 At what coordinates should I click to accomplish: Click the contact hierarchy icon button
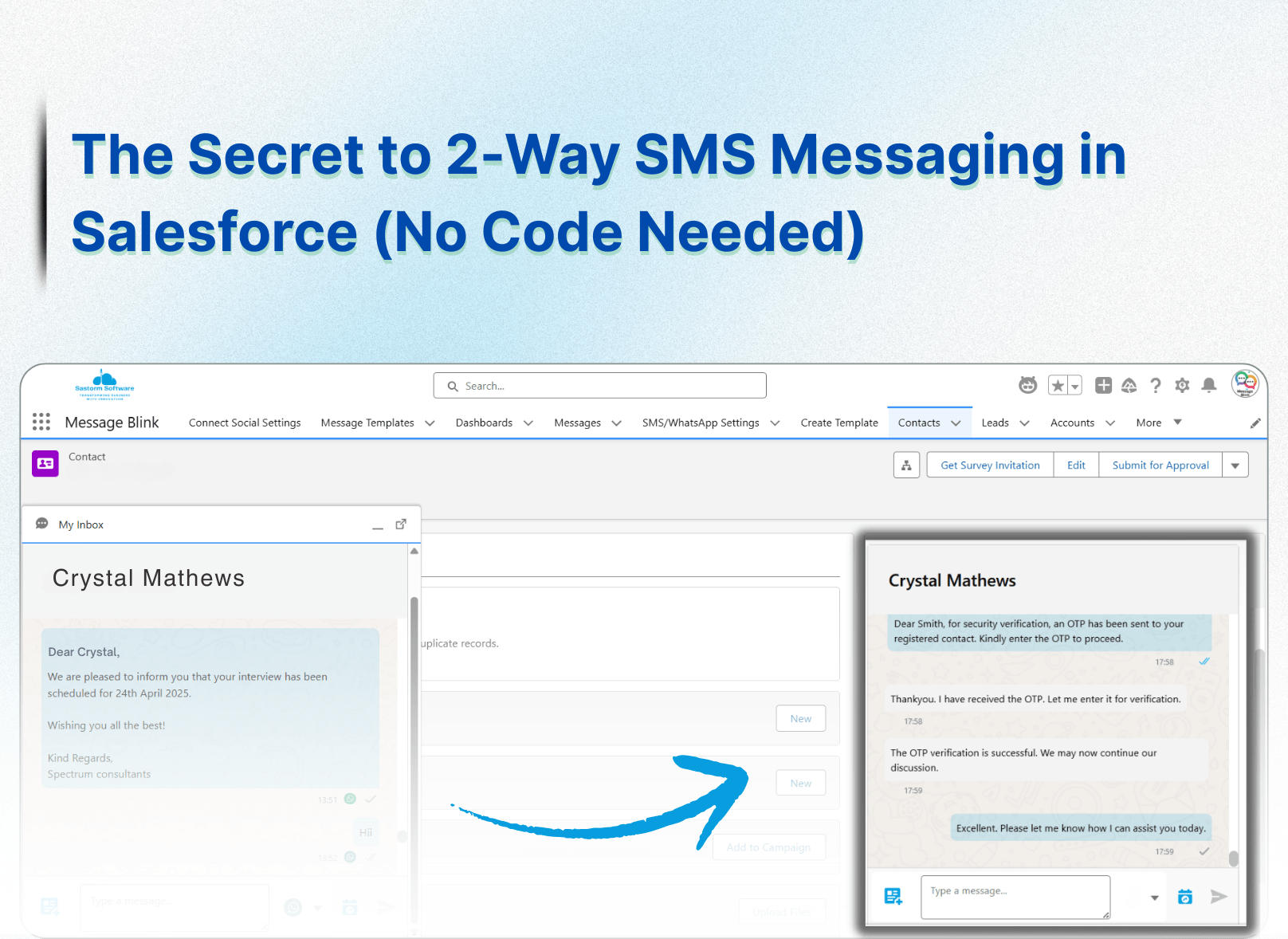point(906,465)
